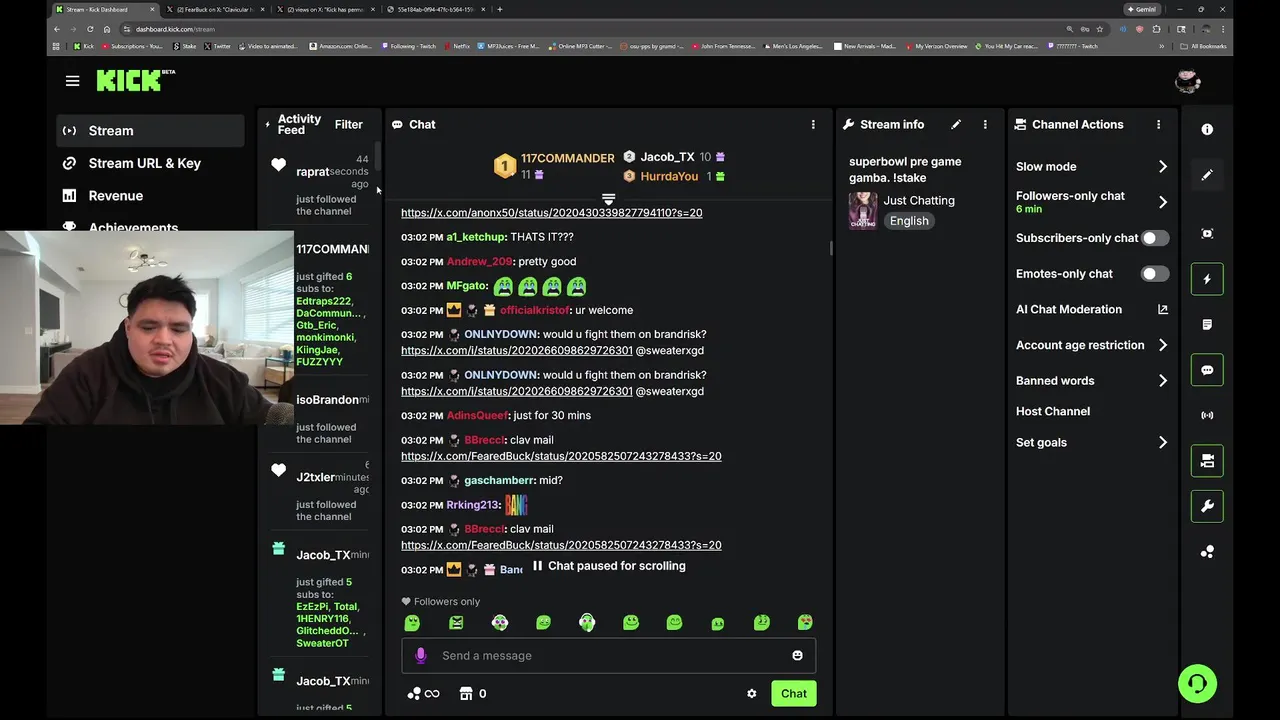
Task: Open Host Channel action
Action: [1053, 411]
